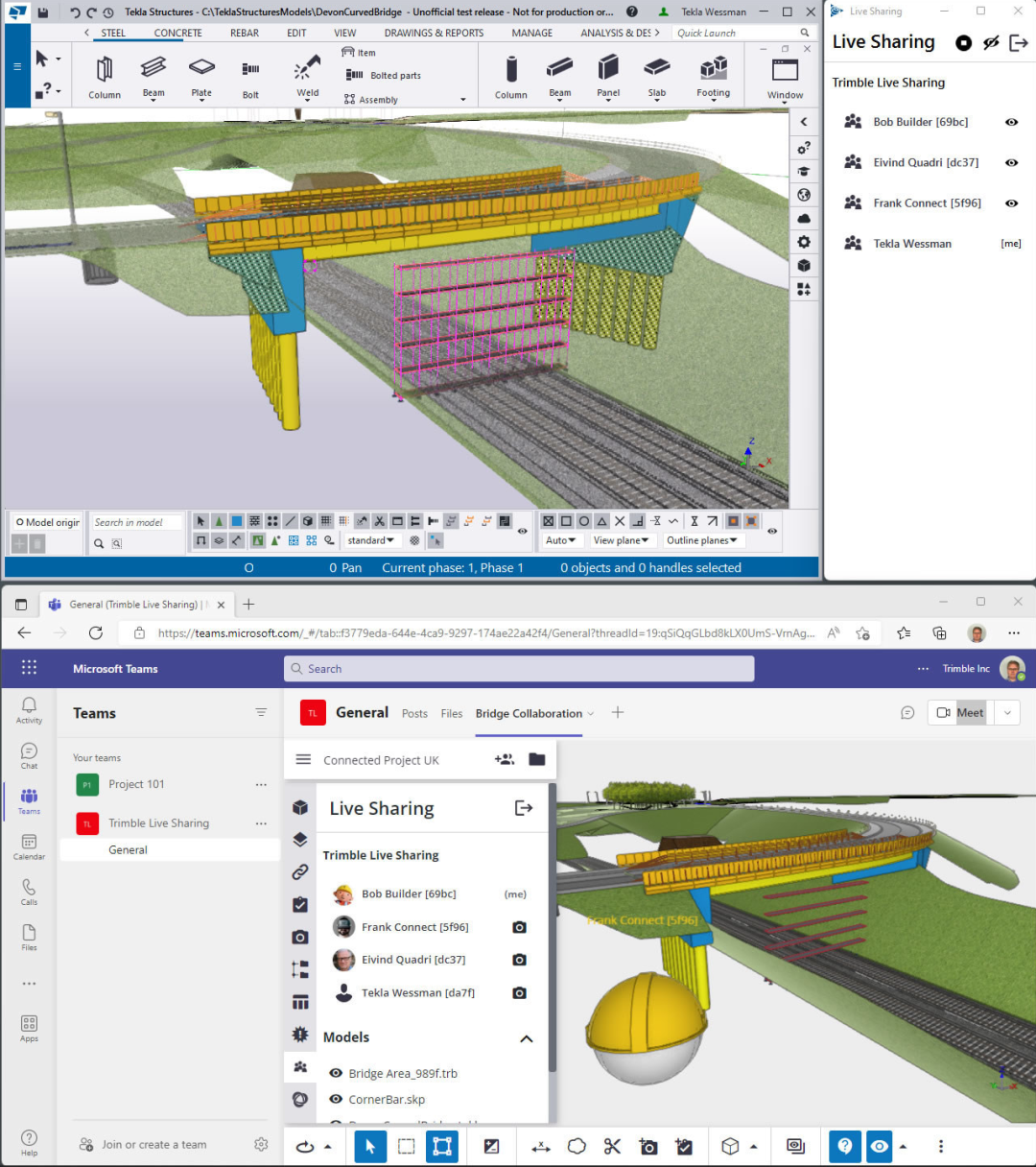
Task: Leave Live Sharing in the Tekla side panel
Action: coord(1019,42)
